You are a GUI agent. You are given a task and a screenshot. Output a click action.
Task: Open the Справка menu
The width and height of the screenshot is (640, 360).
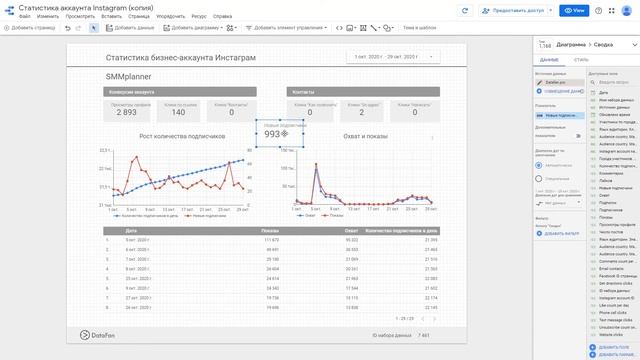[x=222, y=16]
